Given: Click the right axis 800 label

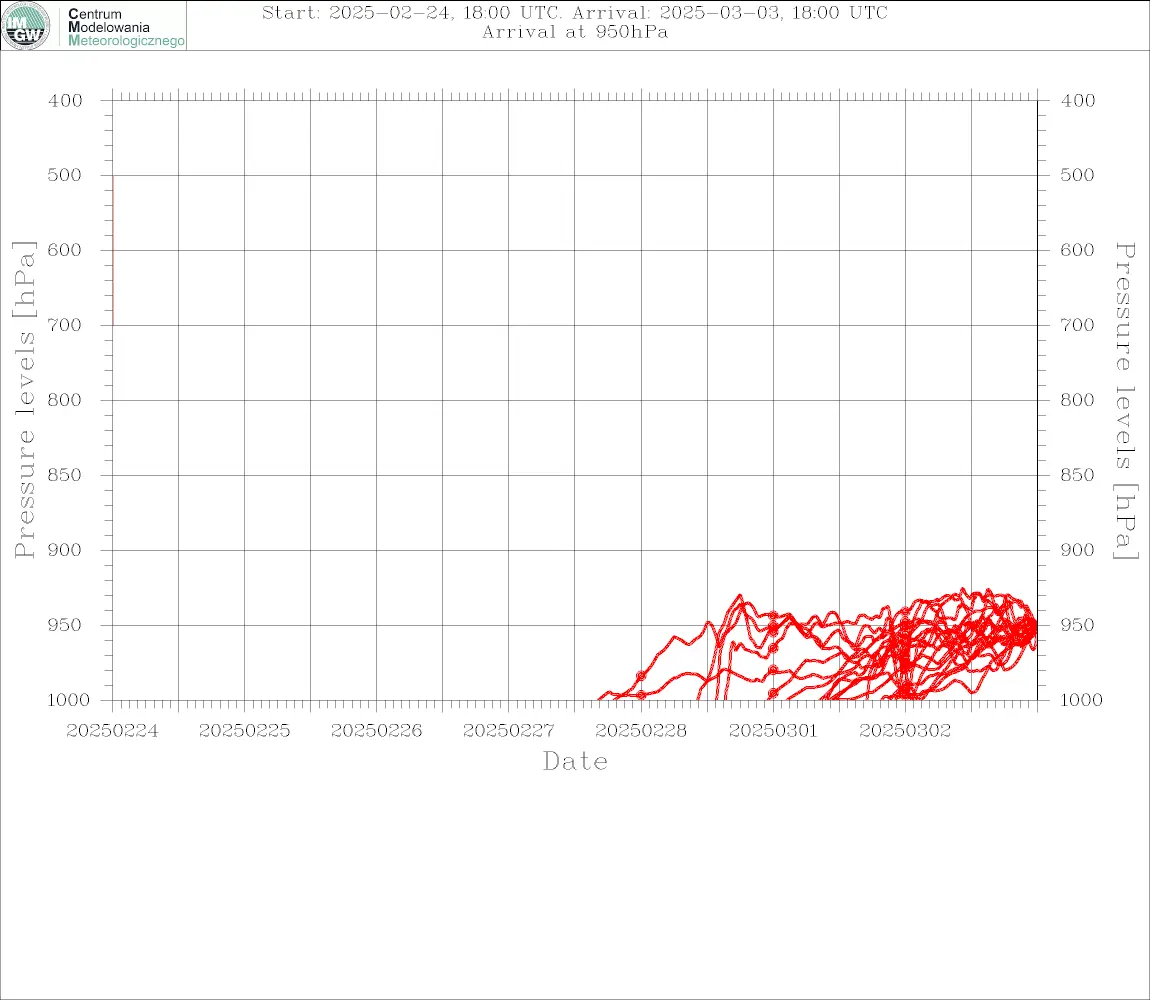Looking at the screenshot, I should (x=1077, y=401).
